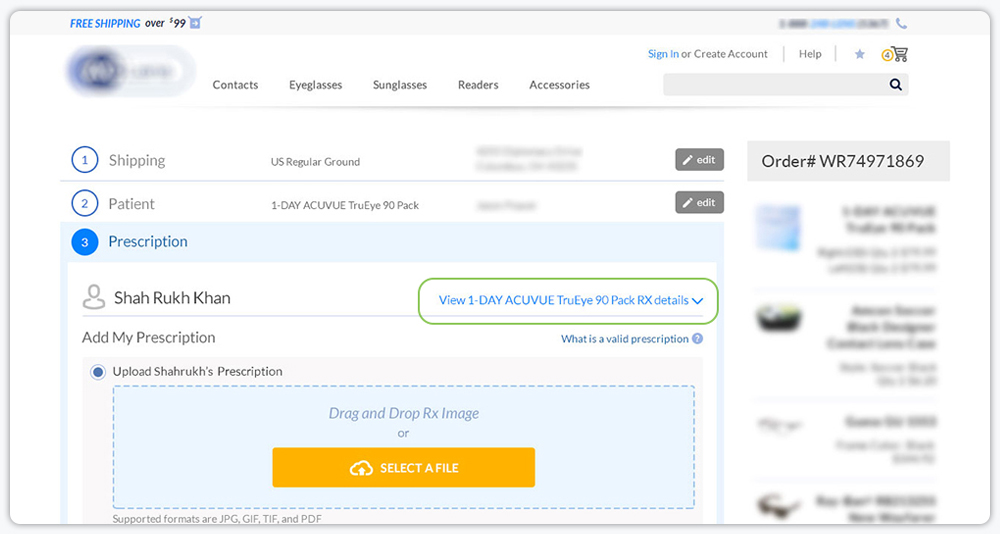Open the Eyeglasses menu

(x=316, y=85)
